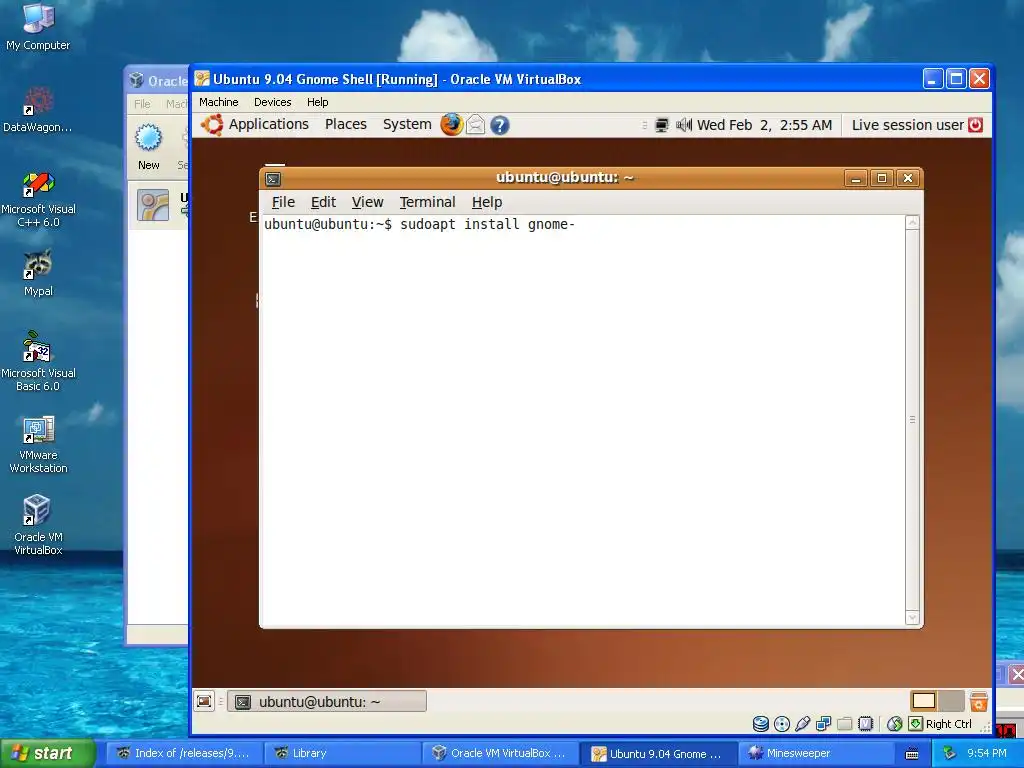Click the terminal icon in terminal title bar

274,178
